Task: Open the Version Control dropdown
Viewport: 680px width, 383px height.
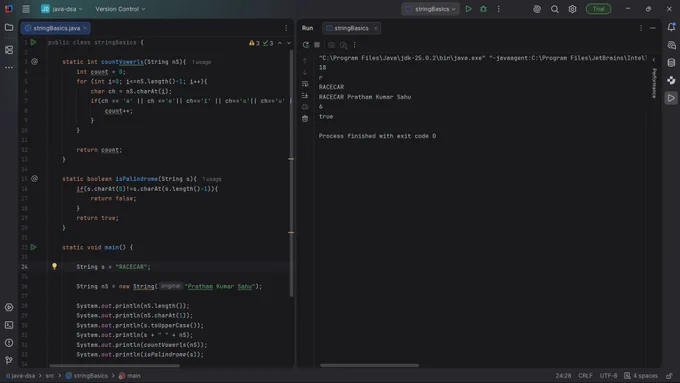Action: pos(120,9)
